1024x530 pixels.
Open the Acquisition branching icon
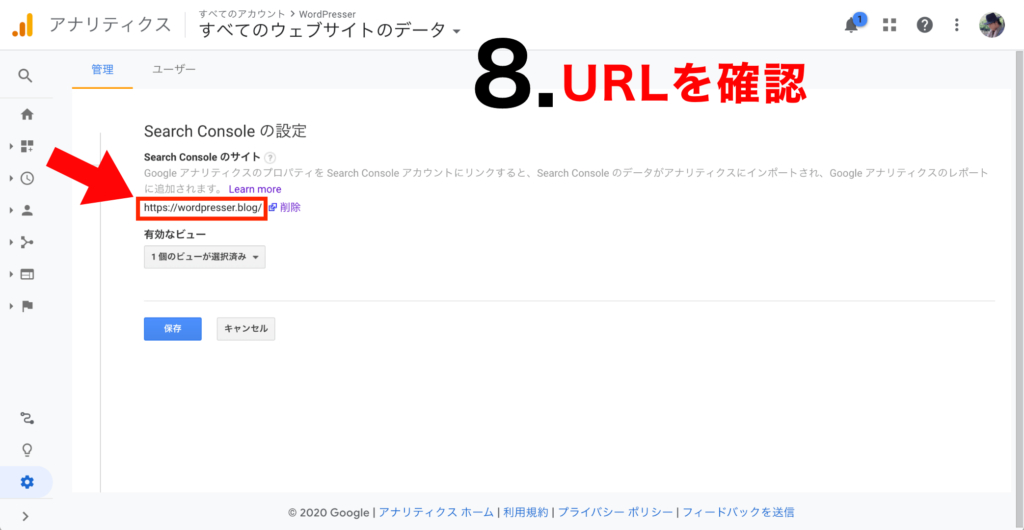tap(27, 242)
